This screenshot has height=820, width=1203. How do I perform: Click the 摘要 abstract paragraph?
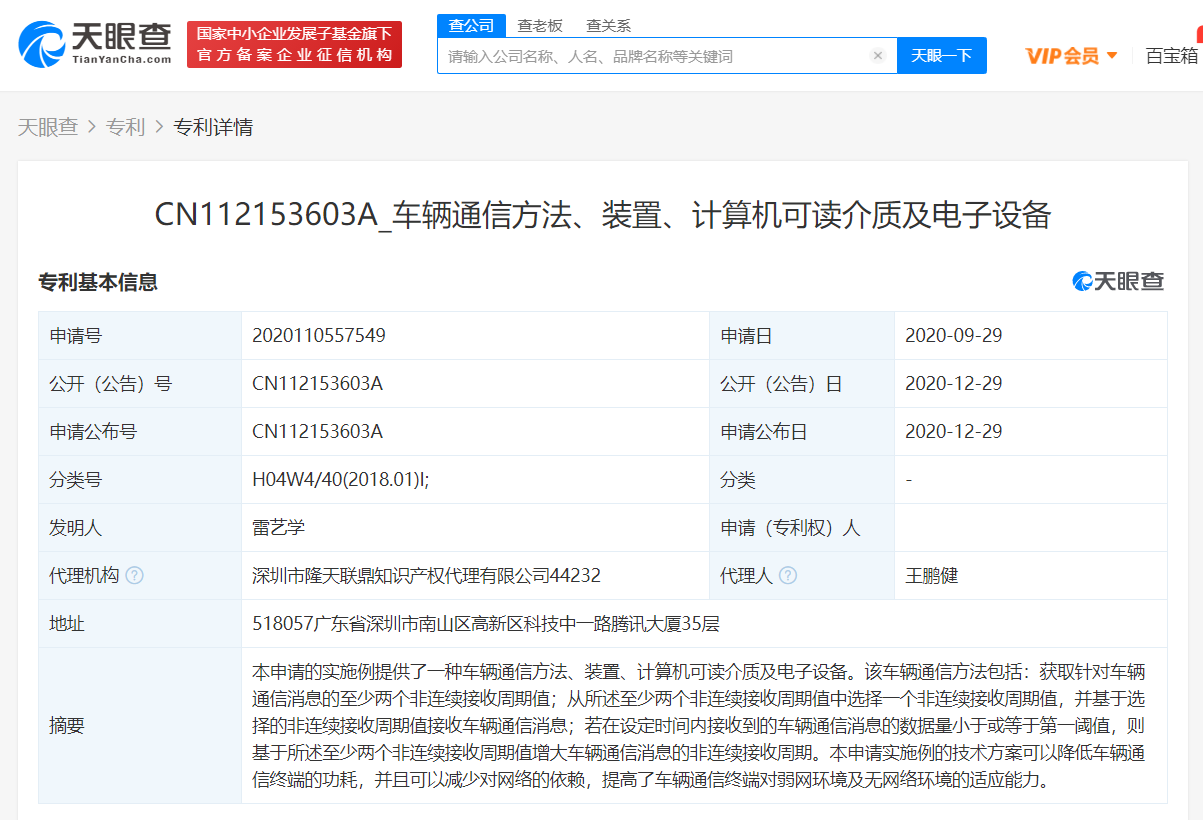698,725
